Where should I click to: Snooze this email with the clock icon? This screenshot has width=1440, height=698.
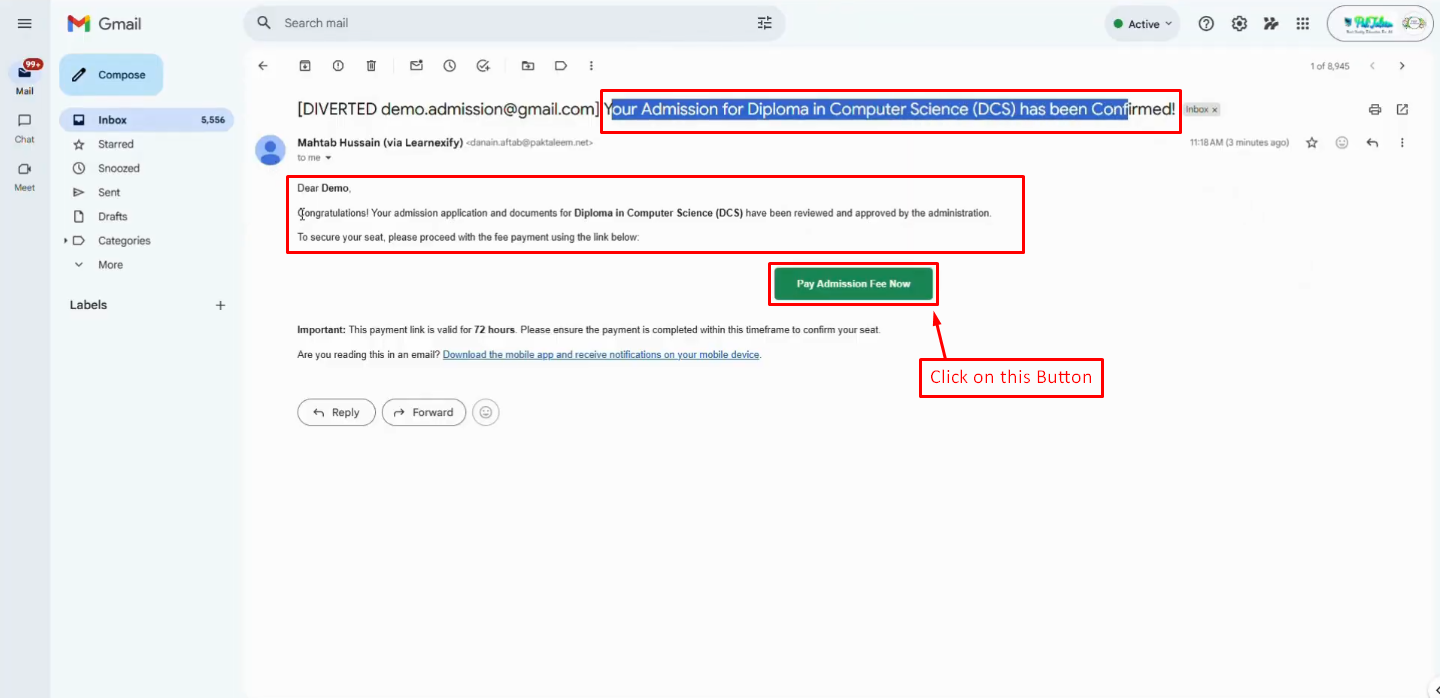(450, 66)
